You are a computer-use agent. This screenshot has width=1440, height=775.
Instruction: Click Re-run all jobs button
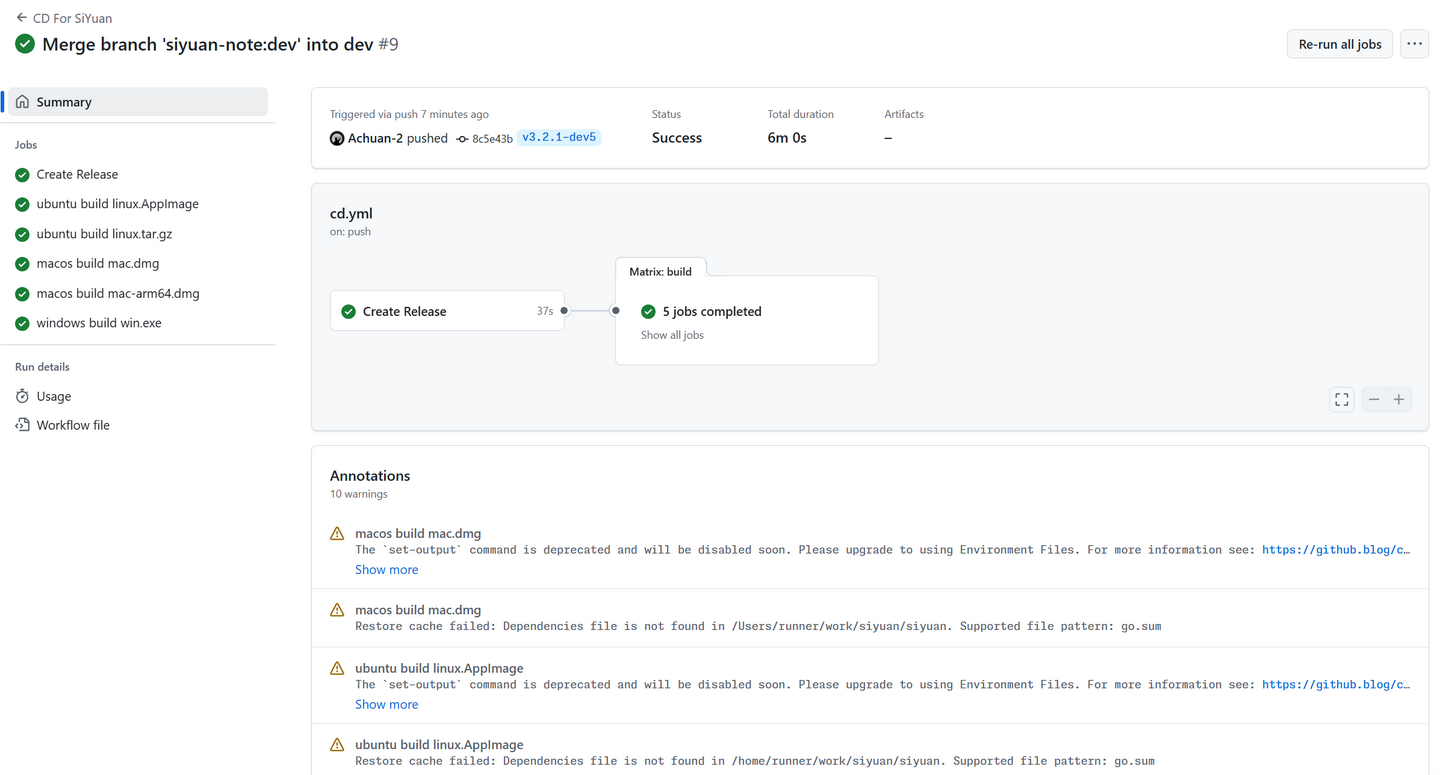pos(1339,44)
